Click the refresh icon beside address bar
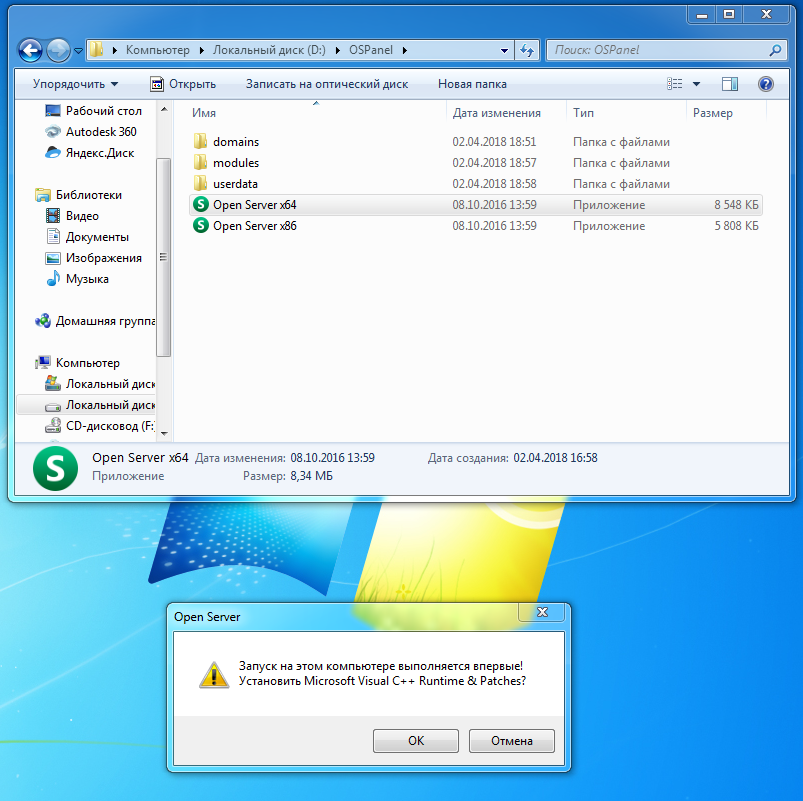The height and width of the screenshot is (801, 803). point(528,50)
